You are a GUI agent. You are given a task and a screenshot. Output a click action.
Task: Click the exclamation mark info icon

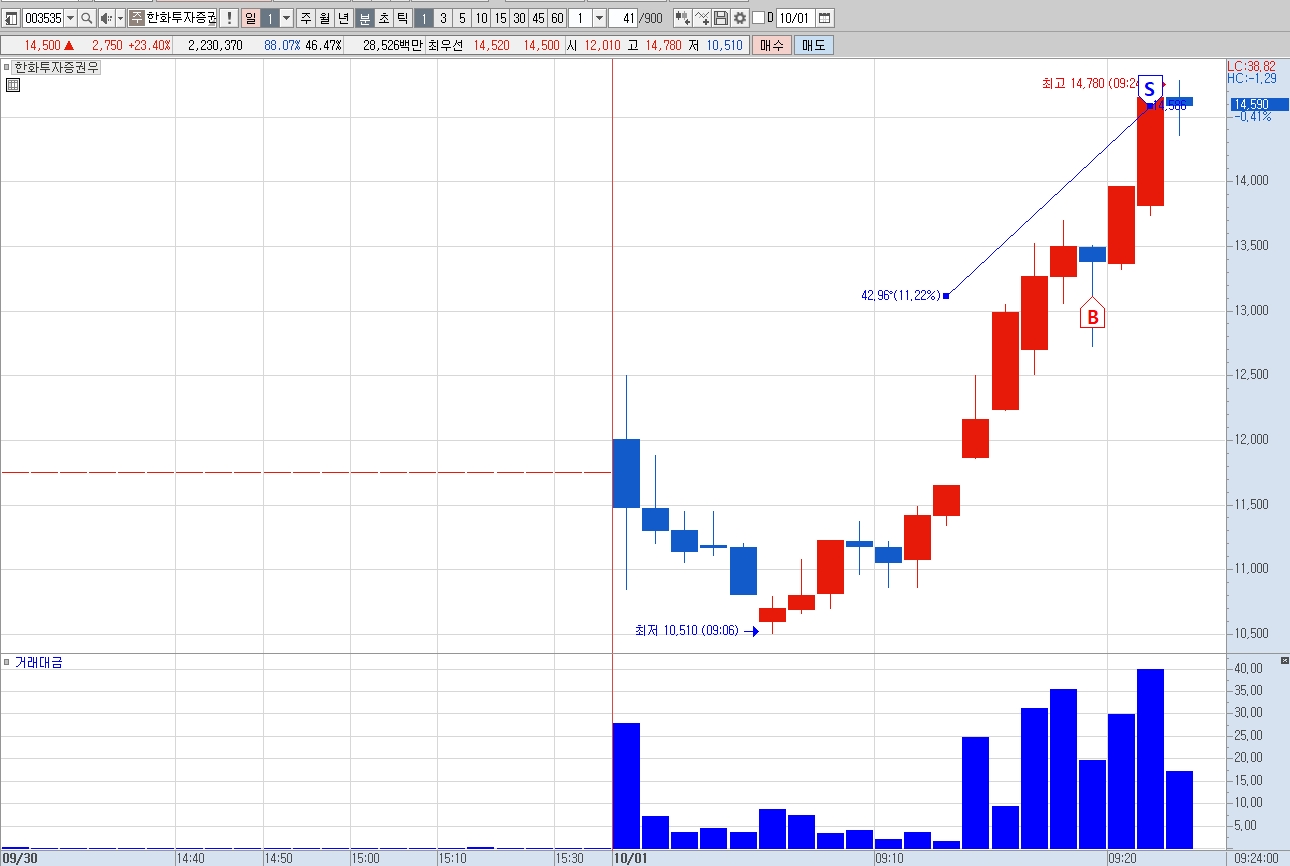229,18
